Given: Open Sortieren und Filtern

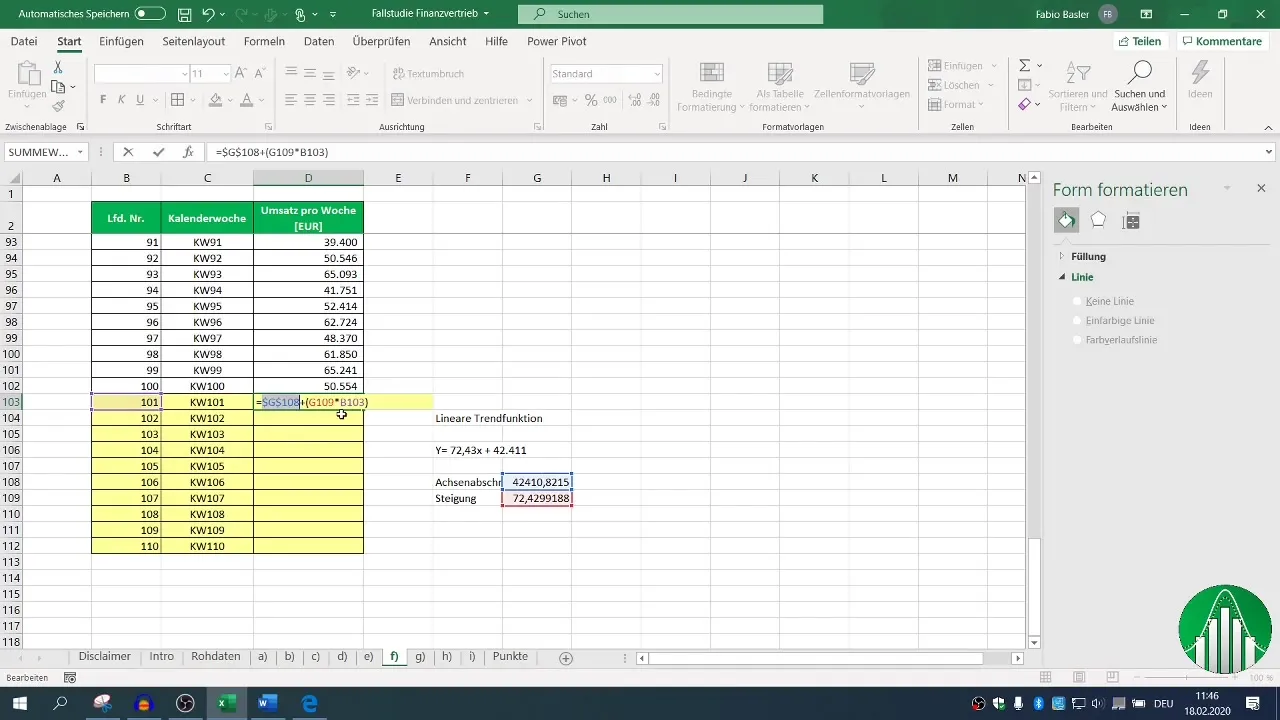Looking at the screenshot, I should tap(1078, 85).
